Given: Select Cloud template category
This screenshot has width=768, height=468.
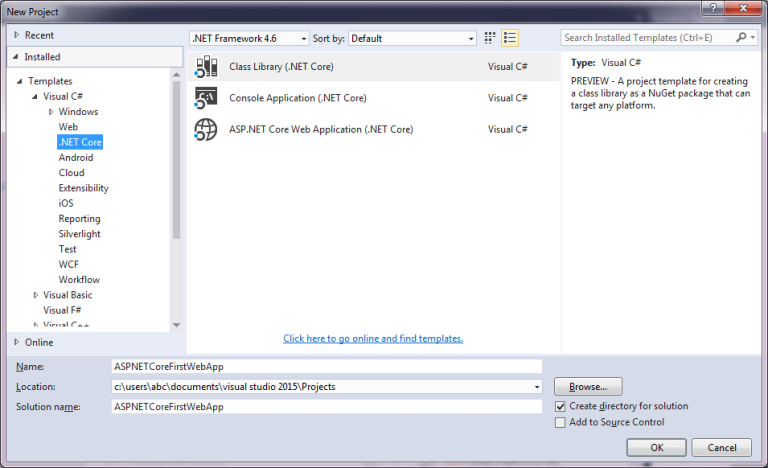Looking at the screenshot, I should [x=72, y=172].
